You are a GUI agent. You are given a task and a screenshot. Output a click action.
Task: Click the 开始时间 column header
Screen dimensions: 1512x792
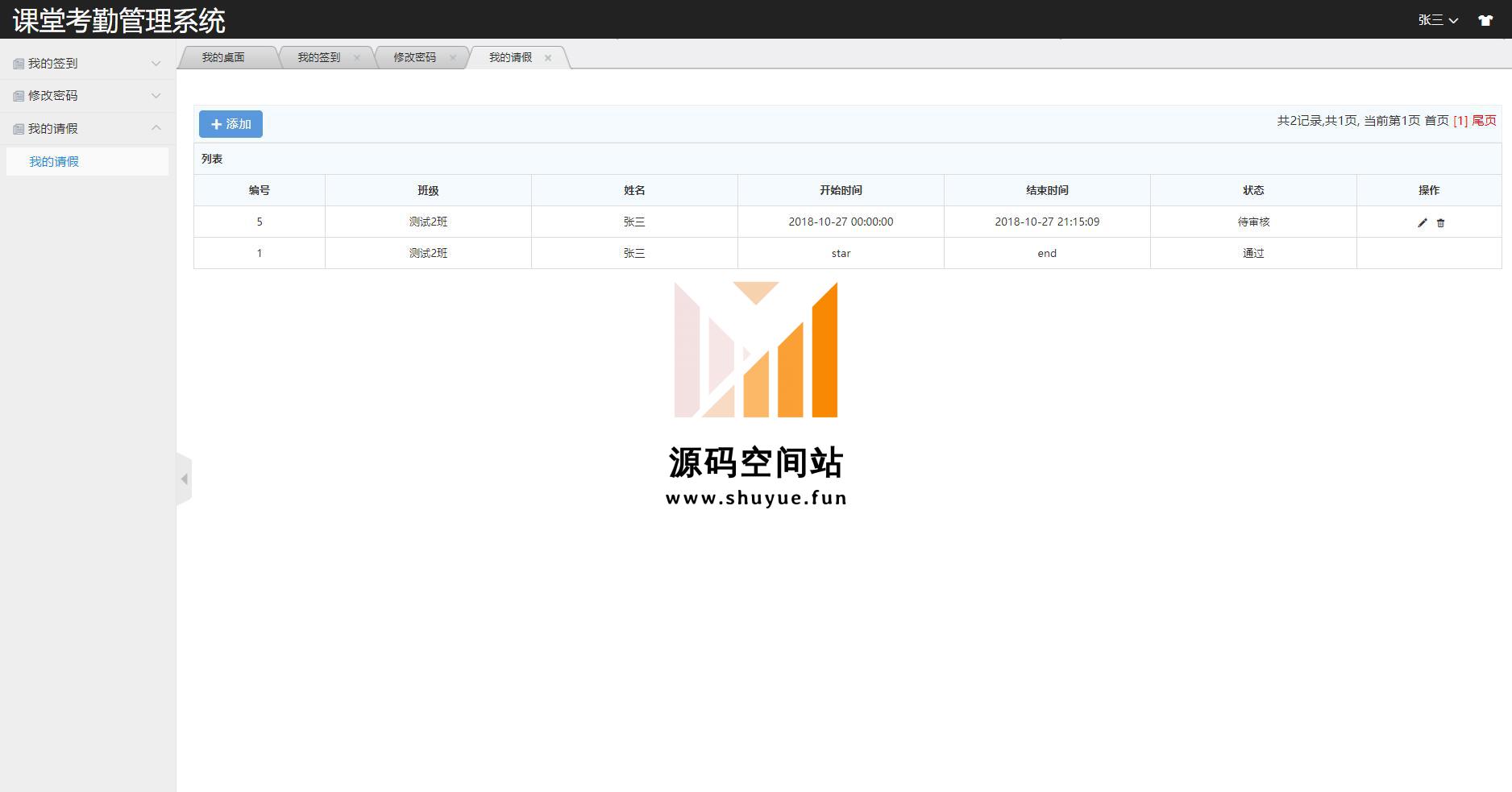841,190
